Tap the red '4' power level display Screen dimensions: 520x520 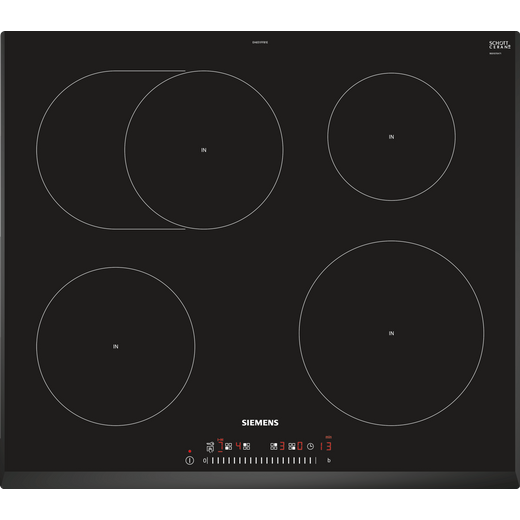tap(238, 446)
